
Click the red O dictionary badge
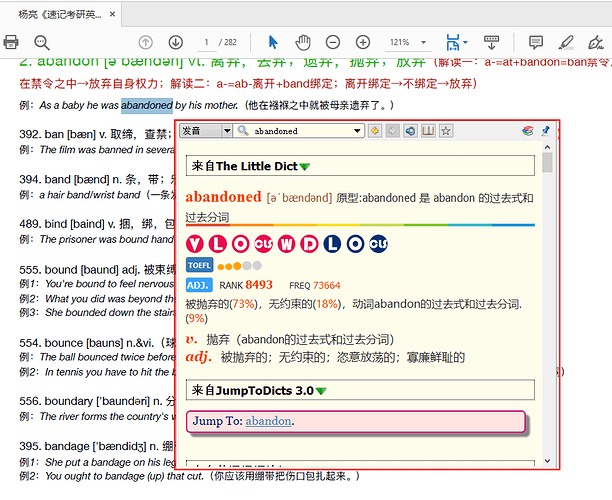pos(240,244)
